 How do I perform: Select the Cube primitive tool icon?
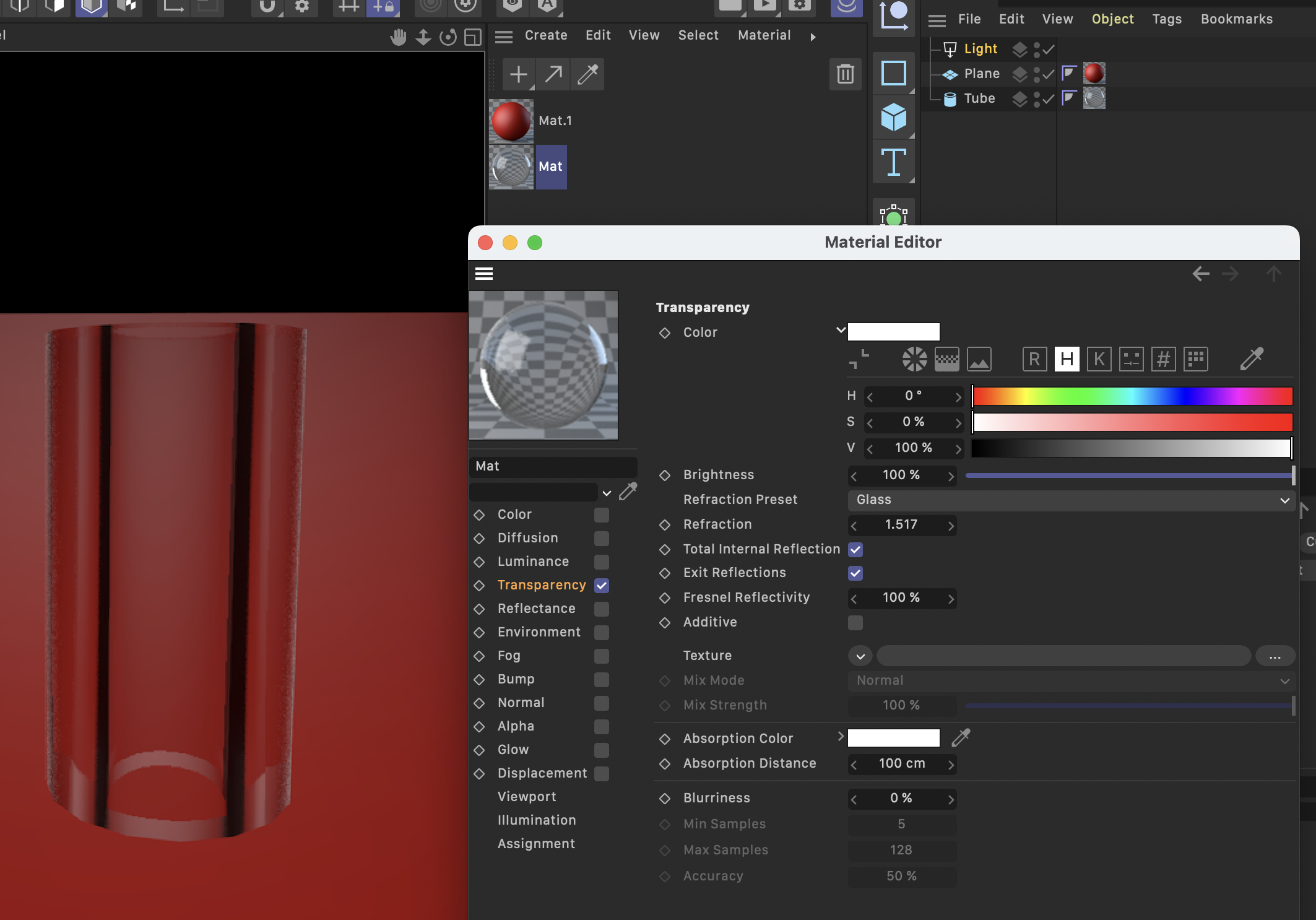pos(893,117)
